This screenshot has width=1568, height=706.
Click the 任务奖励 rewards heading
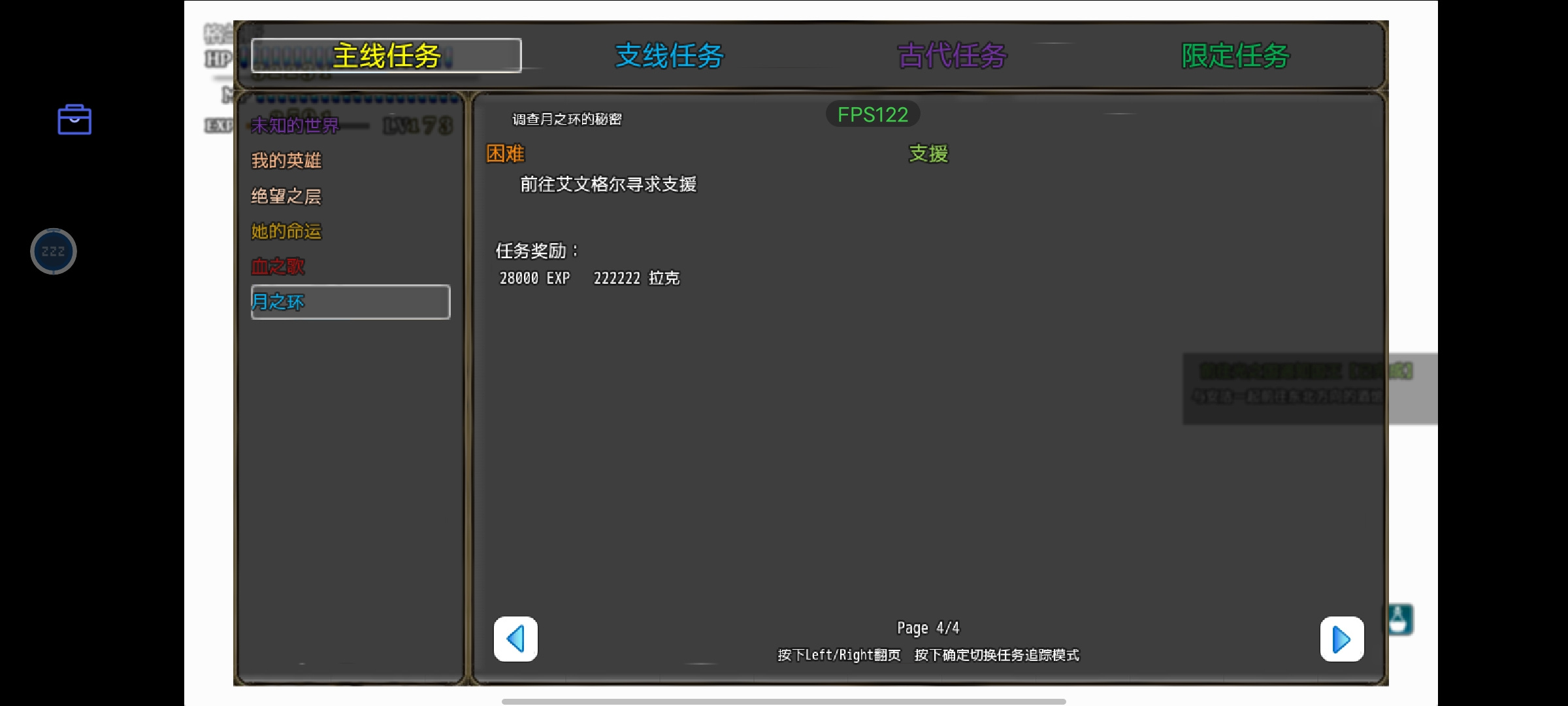click(x=536, y=250)
